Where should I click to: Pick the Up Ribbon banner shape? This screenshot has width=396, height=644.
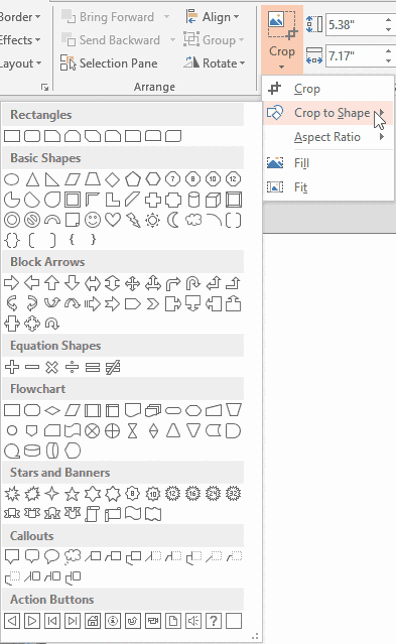tap(12, 514)
